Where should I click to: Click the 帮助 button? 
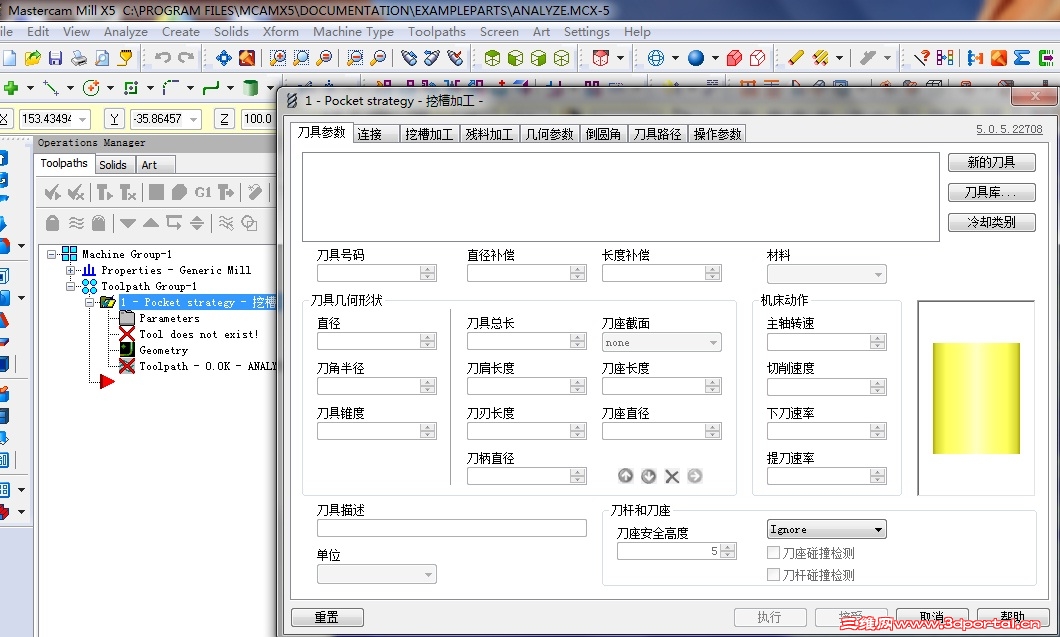click(x=1012, y=617)
